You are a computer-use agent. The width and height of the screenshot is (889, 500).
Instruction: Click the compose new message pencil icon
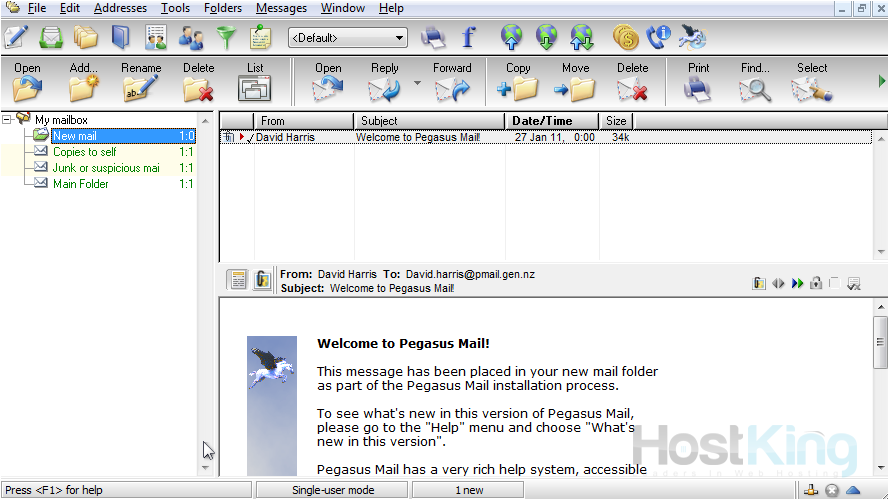point(16,38)
